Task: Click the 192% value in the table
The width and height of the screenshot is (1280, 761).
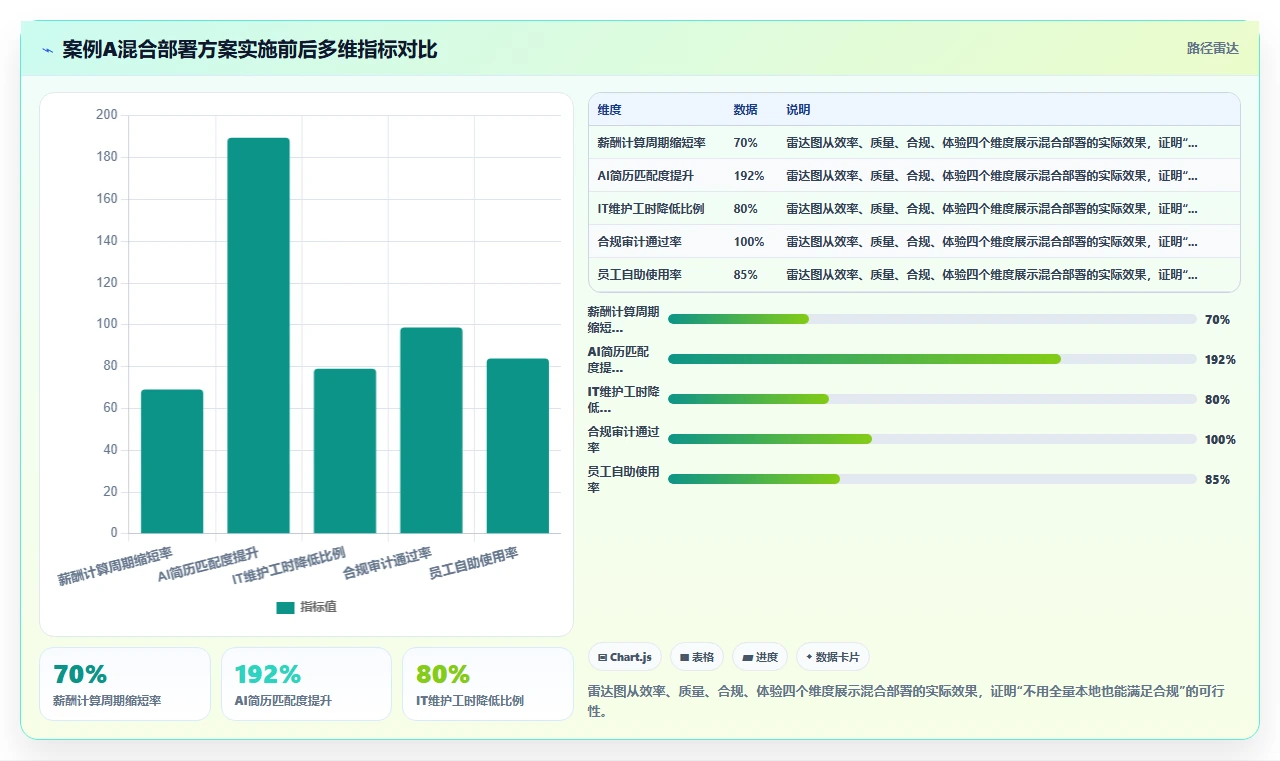Action: 749,176
